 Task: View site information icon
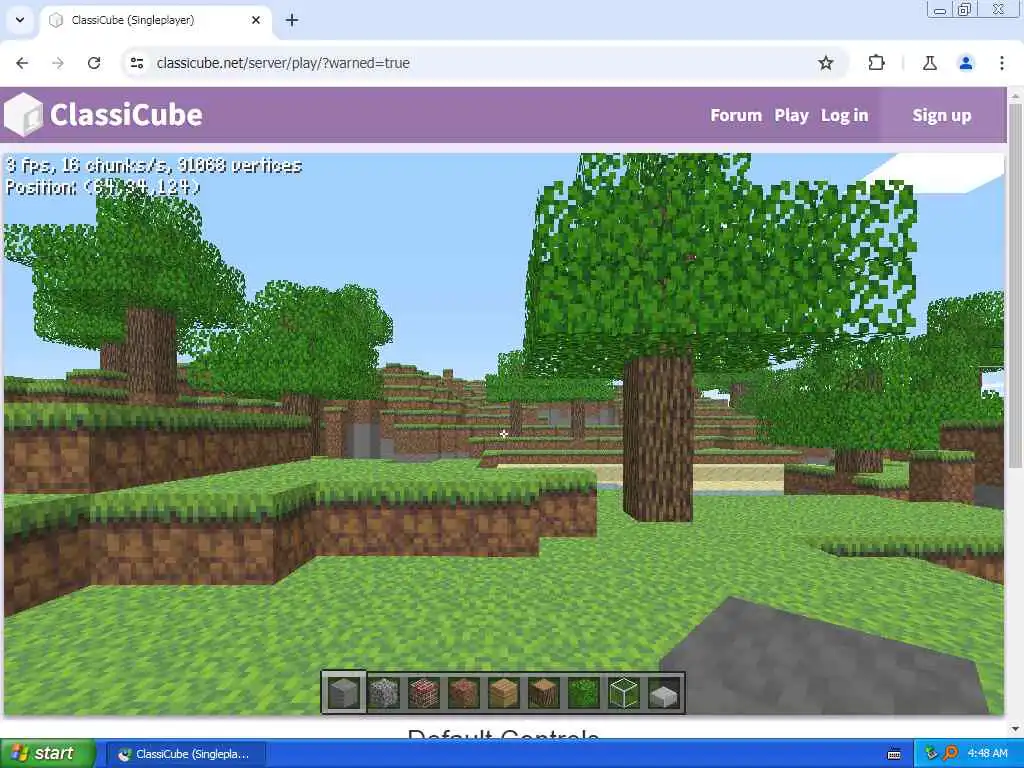(x=136, y=63)
